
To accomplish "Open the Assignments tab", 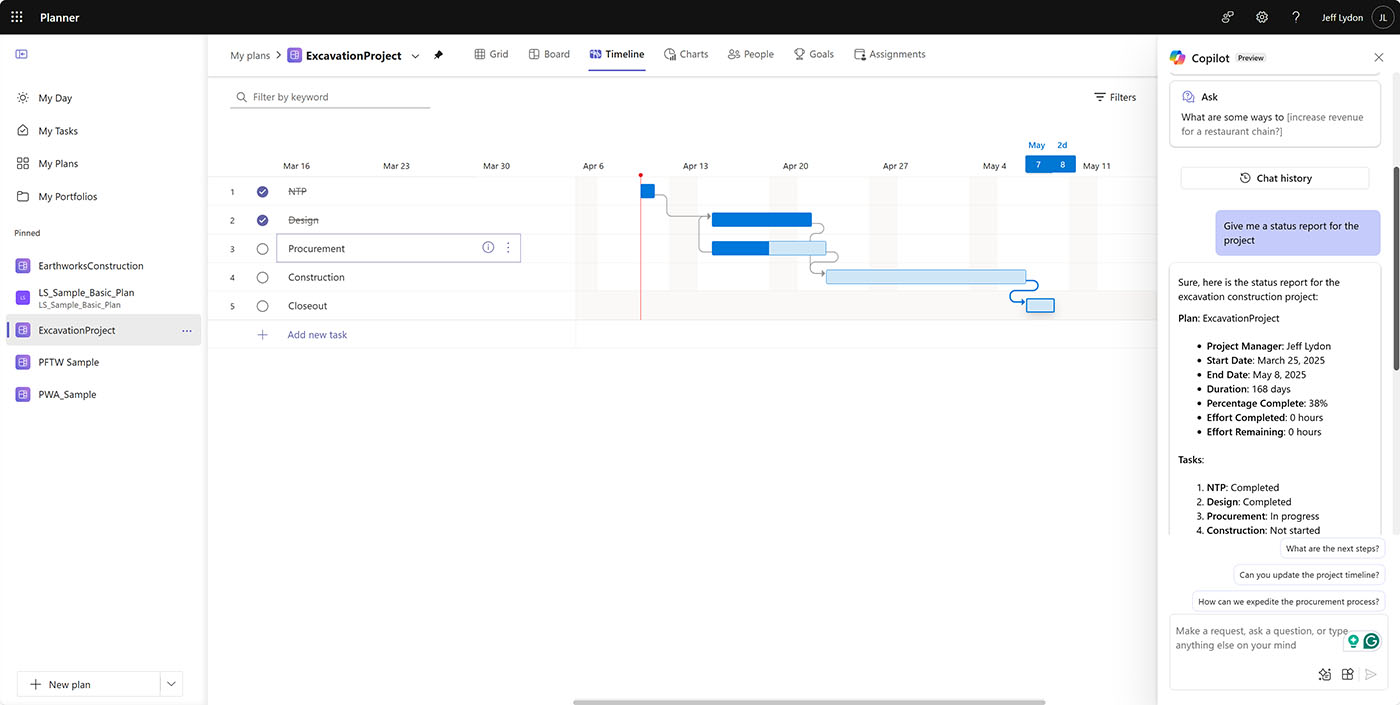I will coord(890,54).
